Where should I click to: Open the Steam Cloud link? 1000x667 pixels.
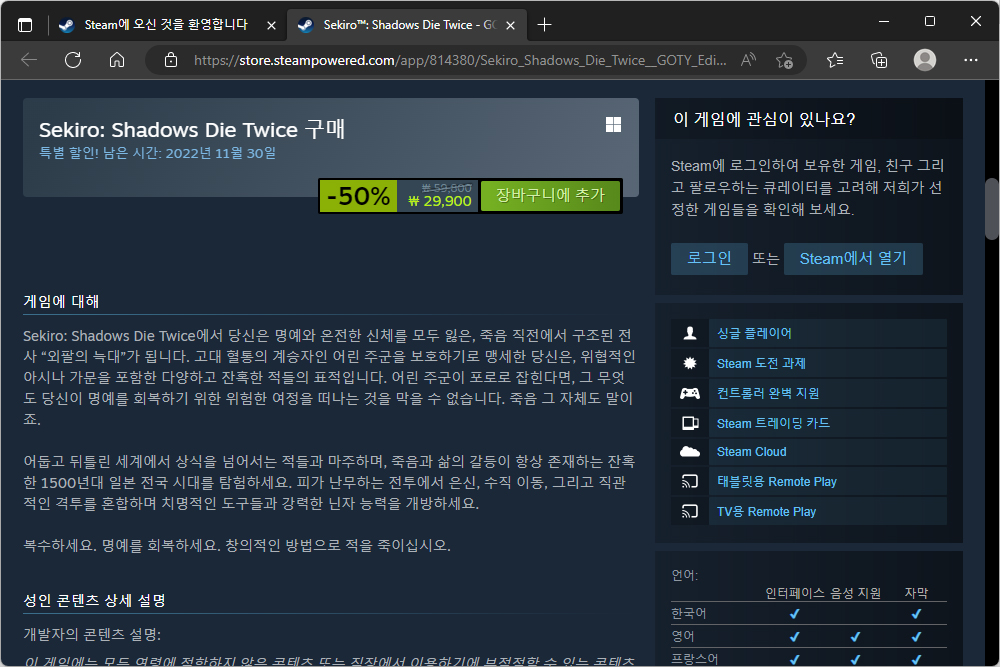point(751,451)
